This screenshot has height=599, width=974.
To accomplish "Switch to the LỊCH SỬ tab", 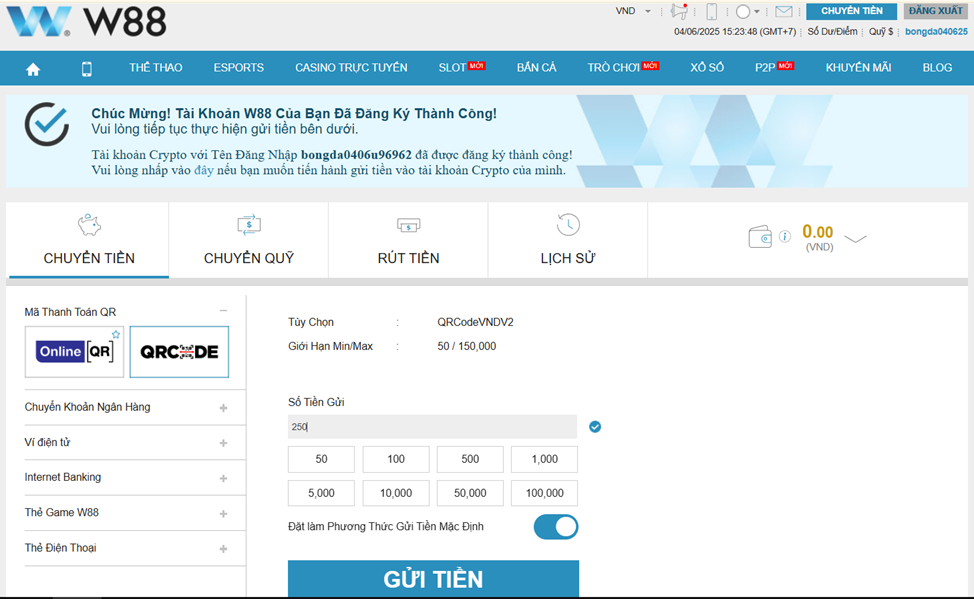I will pyautogui.click(x=568, y=240).
